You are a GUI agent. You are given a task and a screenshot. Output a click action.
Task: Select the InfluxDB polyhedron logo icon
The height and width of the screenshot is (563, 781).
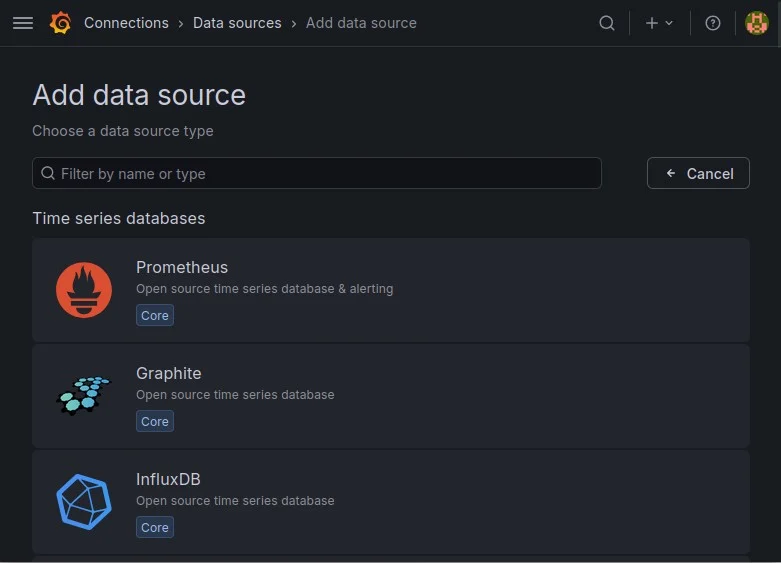[84, 502]
